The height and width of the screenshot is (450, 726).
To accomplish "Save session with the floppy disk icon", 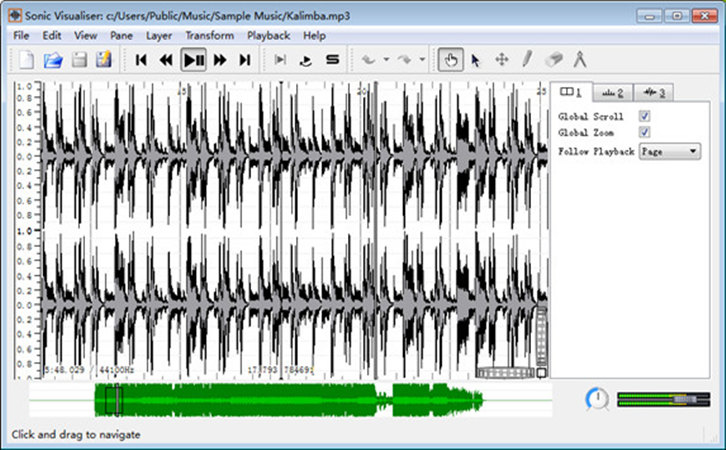I will coord(80,60).
